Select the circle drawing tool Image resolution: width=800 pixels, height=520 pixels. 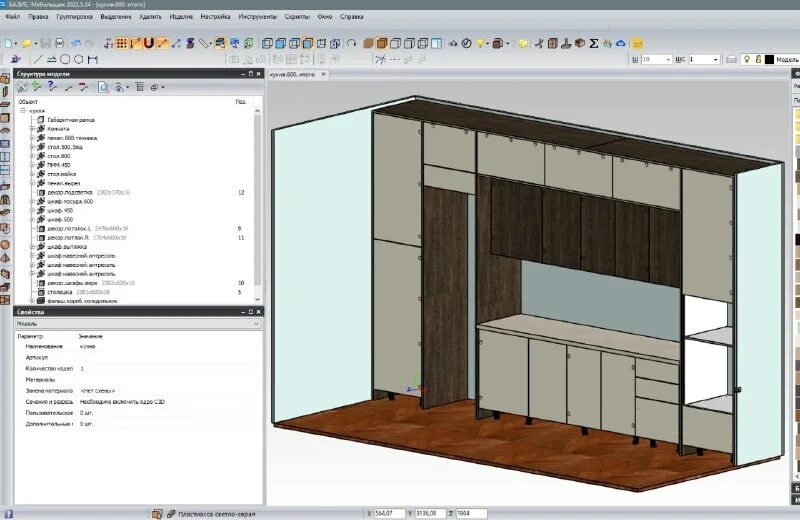65,59
